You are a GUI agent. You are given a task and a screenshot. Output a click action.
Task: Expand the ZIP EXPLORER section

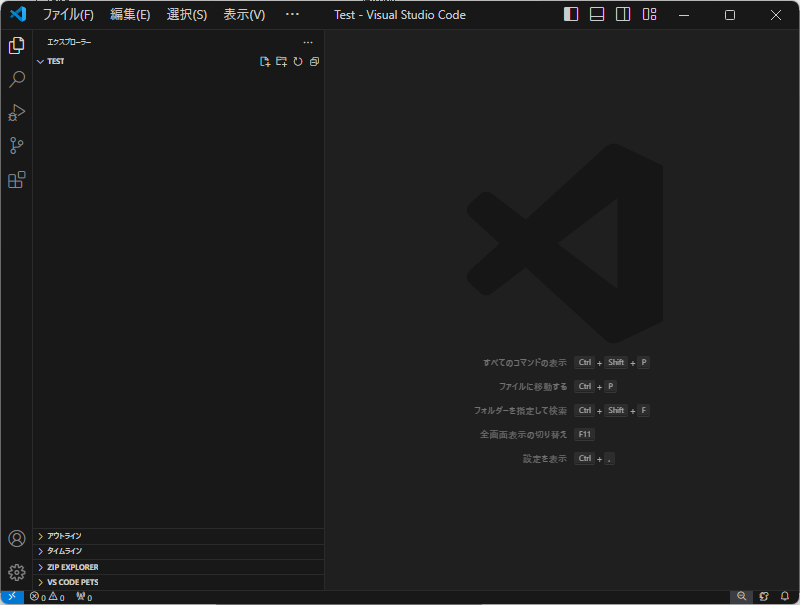(x=179, y=567)
